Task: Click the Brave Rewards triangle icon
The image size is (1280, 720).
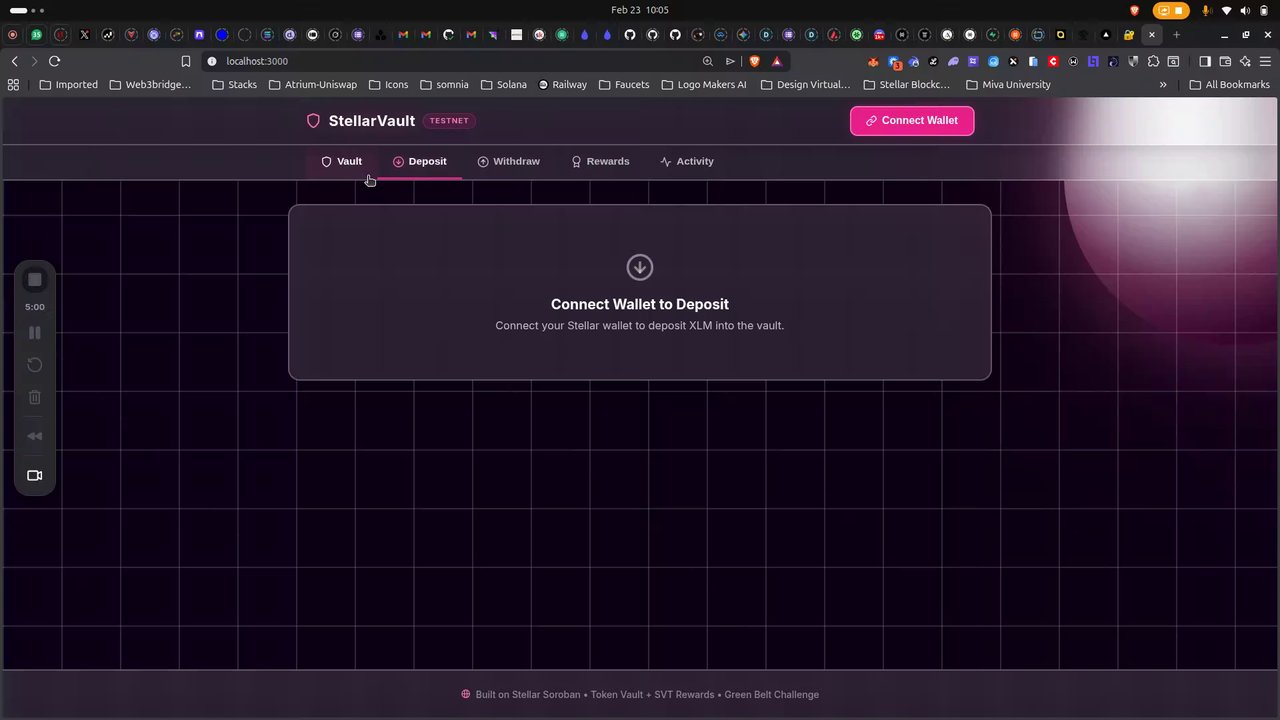Action: [x=776, y=61]
